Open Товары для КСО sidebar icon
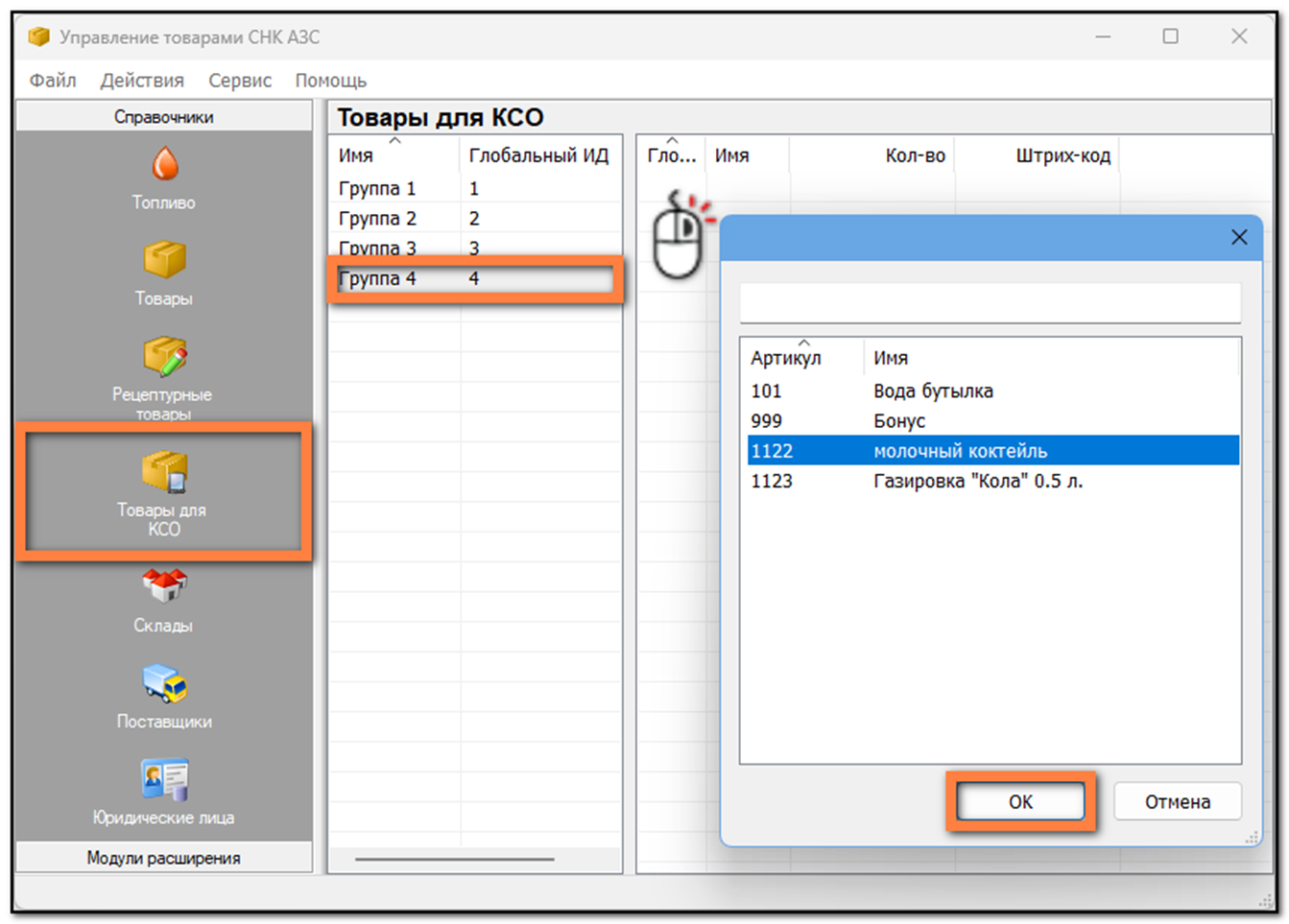Screen dimensions: 1289x924 pos(164,472)
